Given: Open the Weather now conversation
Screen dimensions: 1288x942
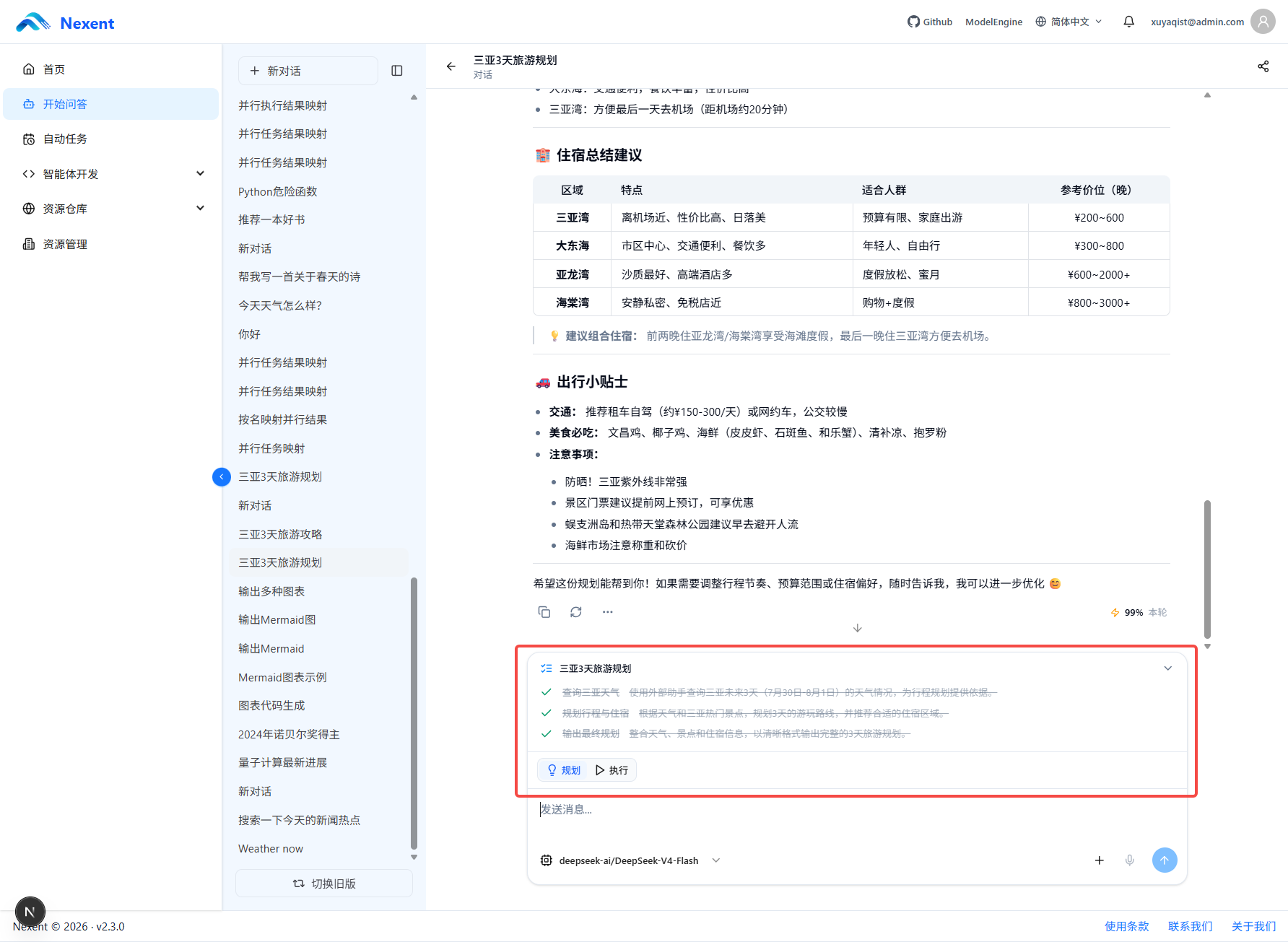Looking at the screenshot, I should tap(318, 849).
